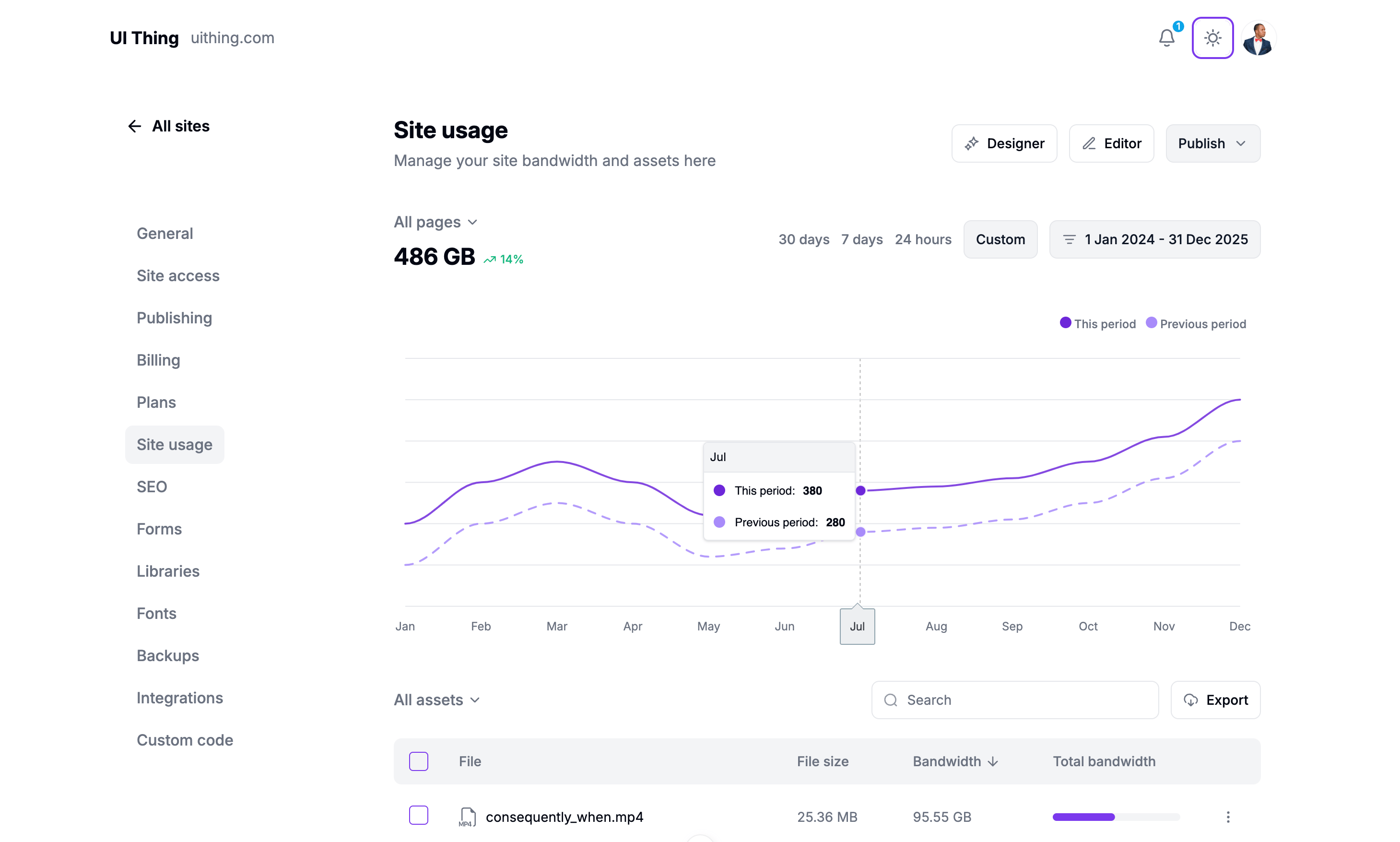Click the date range filter icon
This screenshot has height=842, width=1400.
click(1069, 239)
